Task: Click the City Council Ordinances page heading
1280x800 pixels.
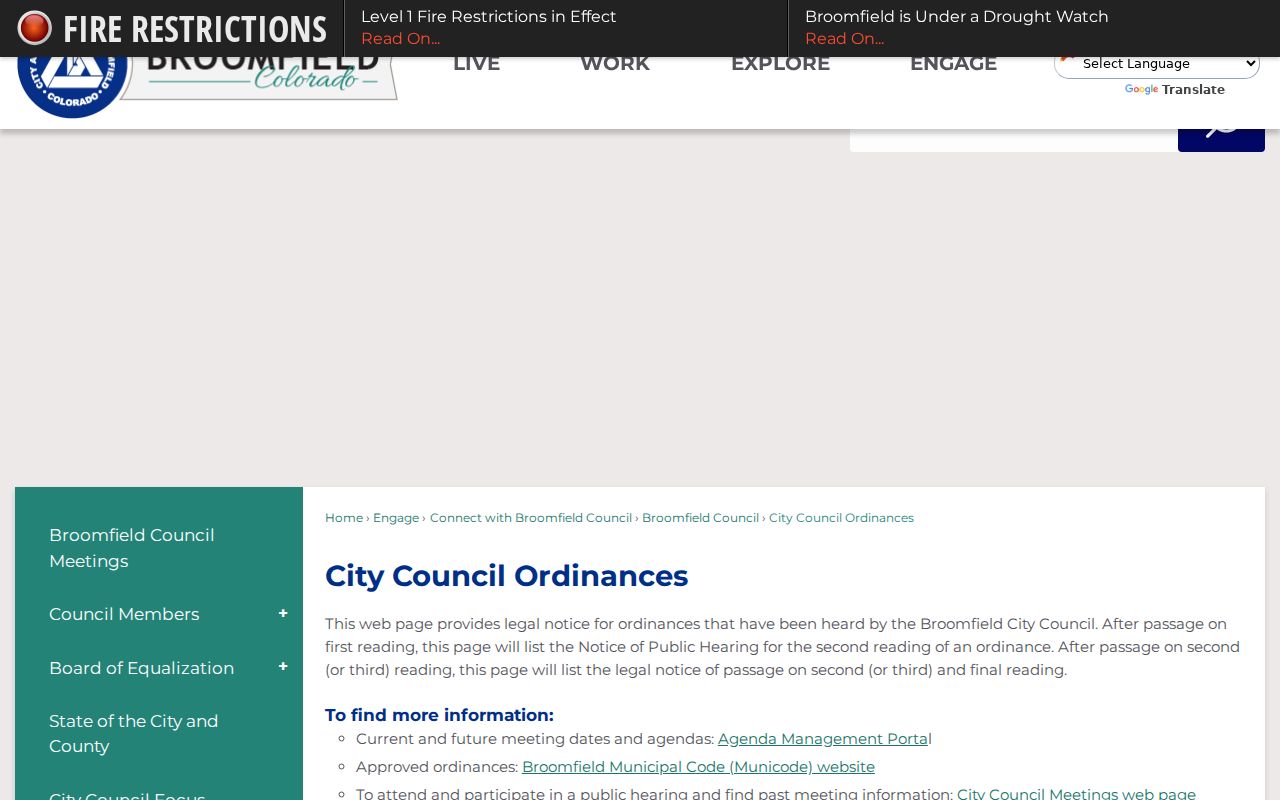Action: pos(506,576)
